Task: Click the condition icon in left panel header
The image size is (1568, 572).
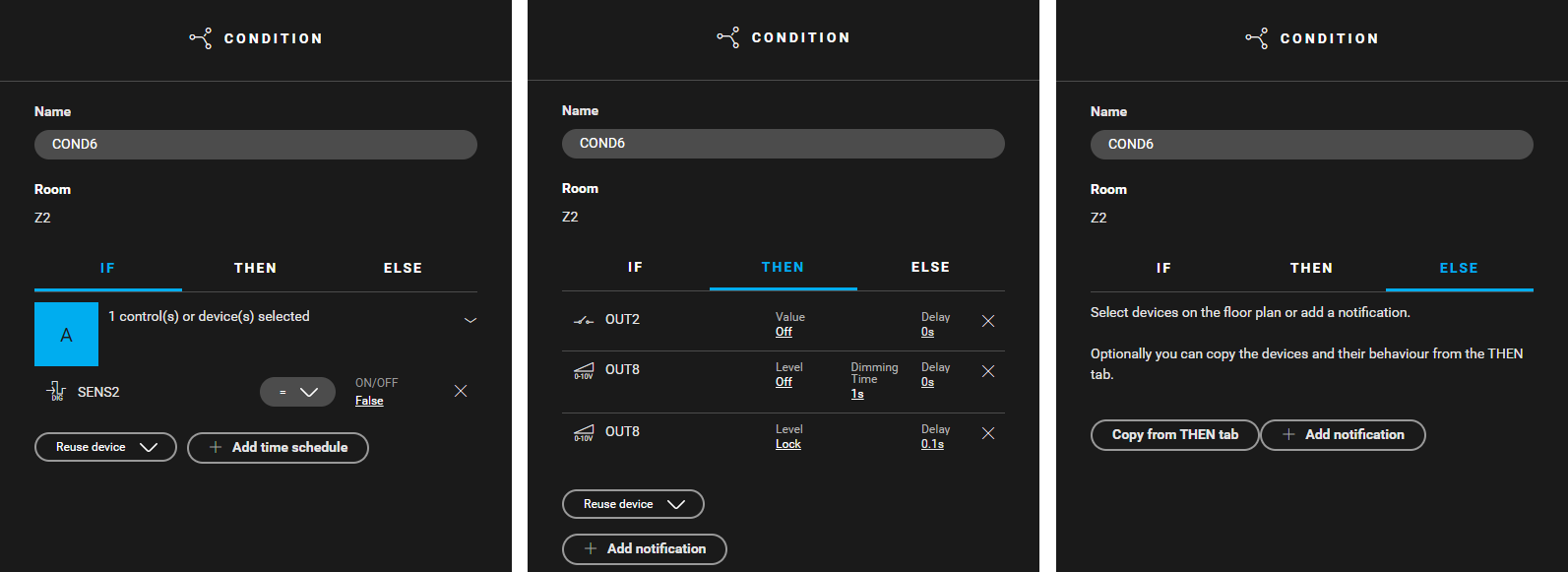Action: [x=200, y=38]
